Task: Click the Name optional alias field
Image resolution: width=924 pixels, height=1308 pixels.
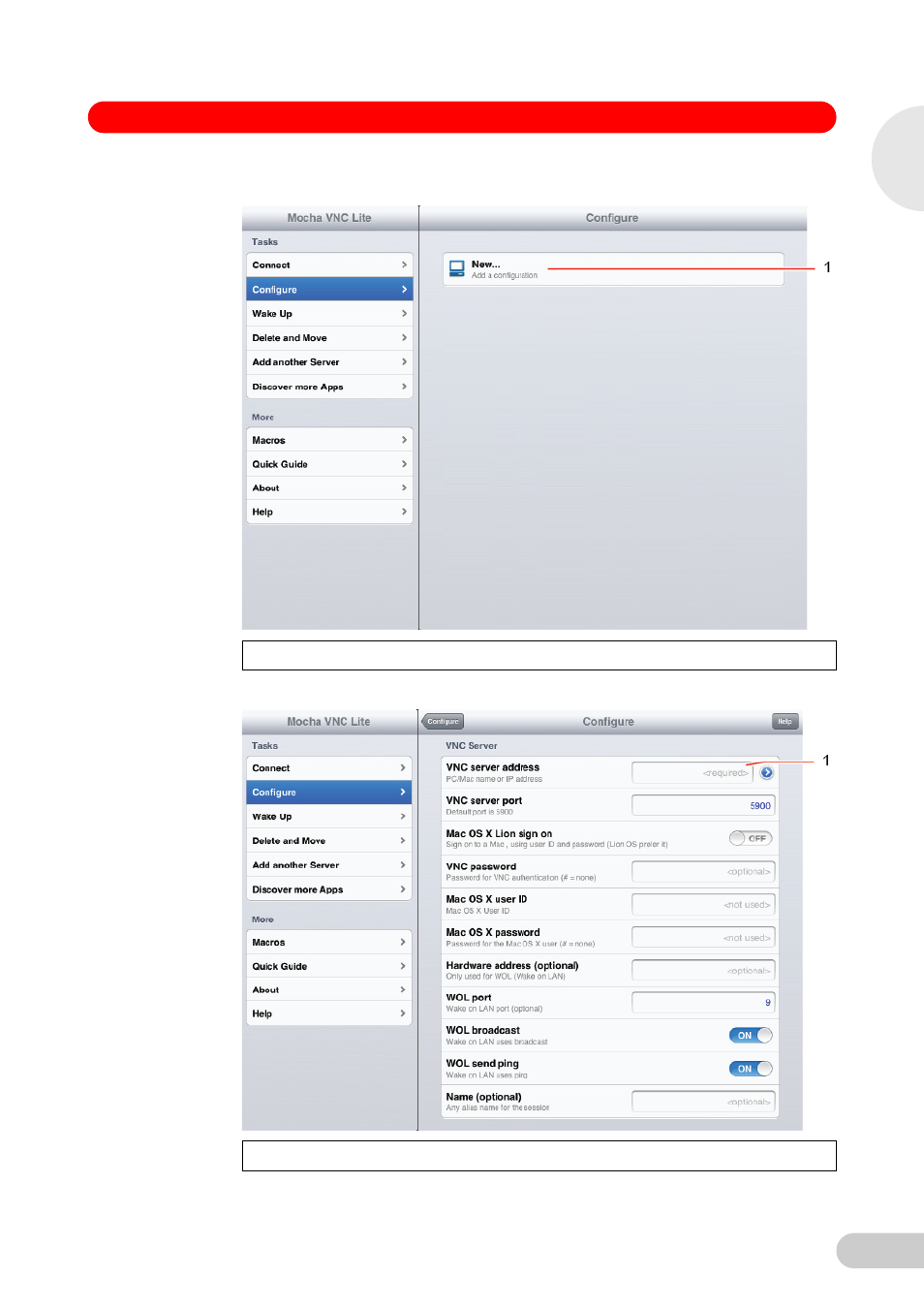Action: coord(703,1102)
